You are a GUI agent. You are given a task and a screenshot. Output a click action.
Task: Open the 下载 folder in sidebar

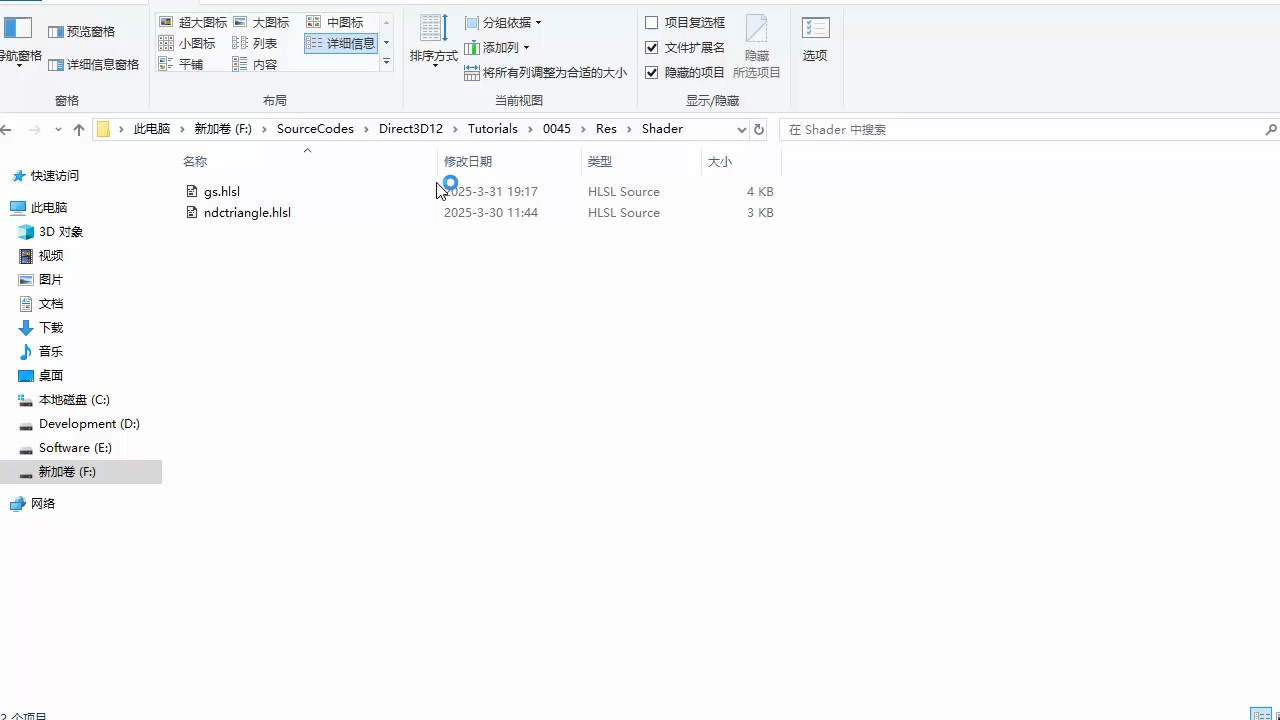click(x=51, y=327)
